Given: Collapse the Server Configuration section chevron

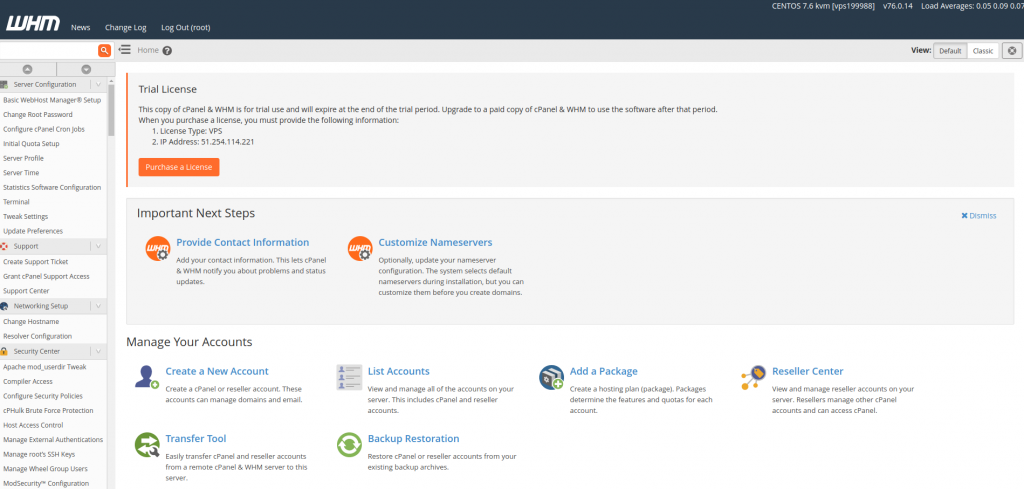Looking at the screenshot, I should pos(97,85).
